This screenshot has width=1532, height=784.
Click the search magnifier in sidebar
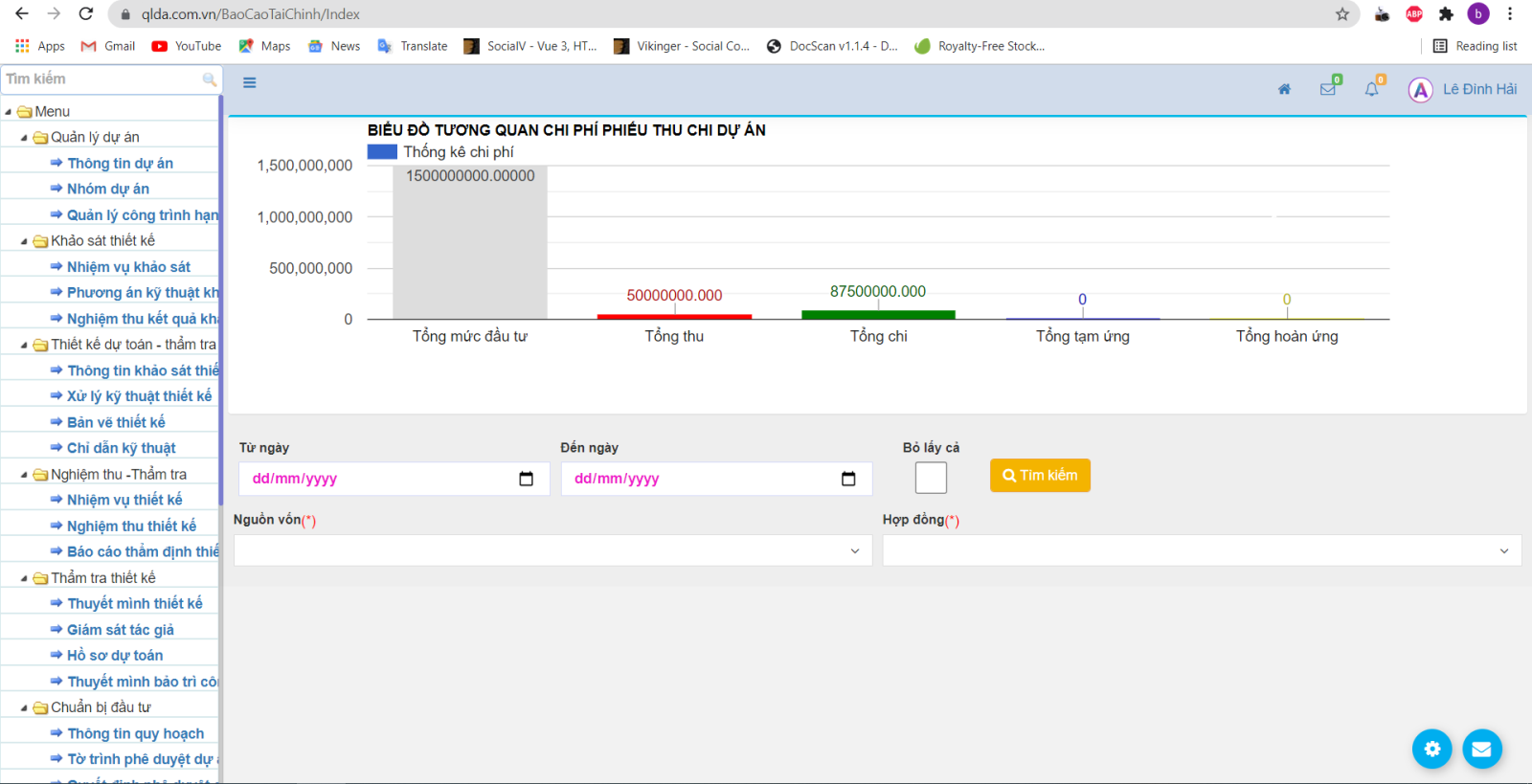(209, 79)
